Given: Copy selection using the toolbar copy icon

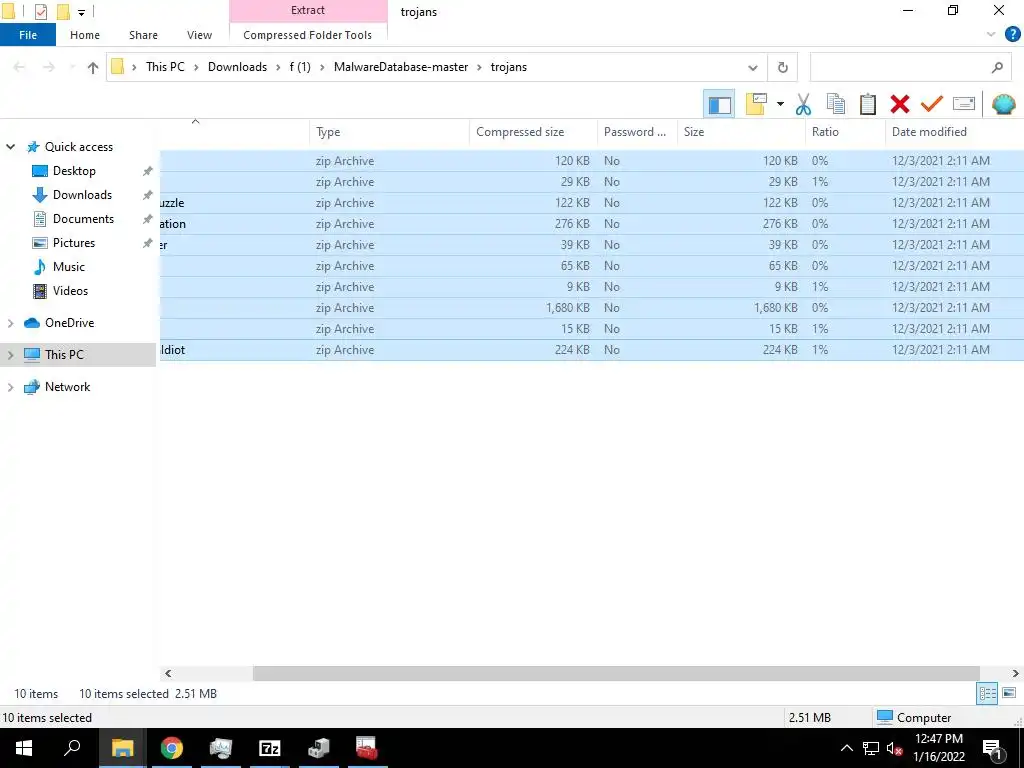Looking at the screenshot, I should tap(835, 104).
